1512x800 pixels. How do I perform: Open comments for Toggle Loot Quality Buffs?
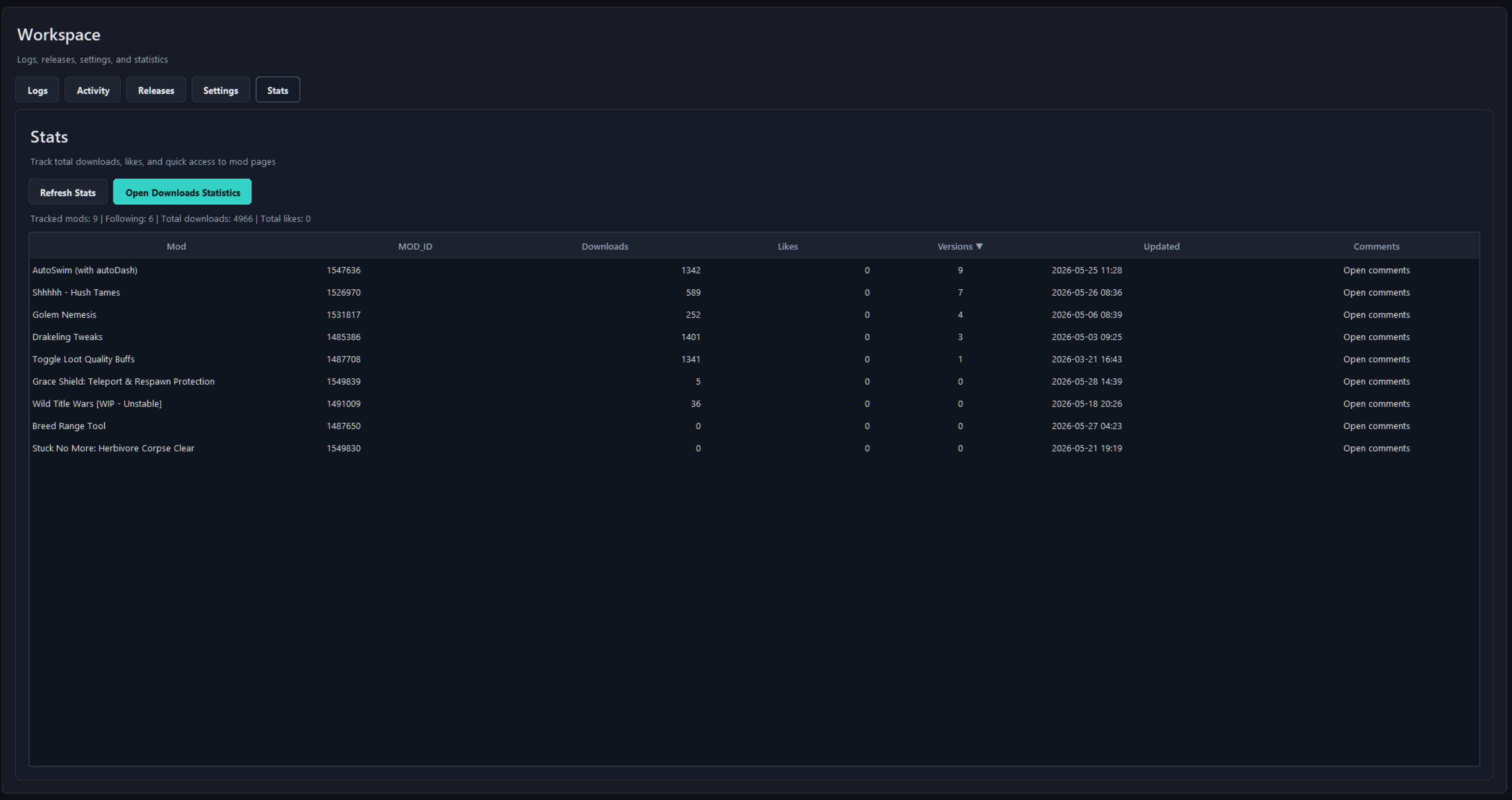pos(1376,359)
